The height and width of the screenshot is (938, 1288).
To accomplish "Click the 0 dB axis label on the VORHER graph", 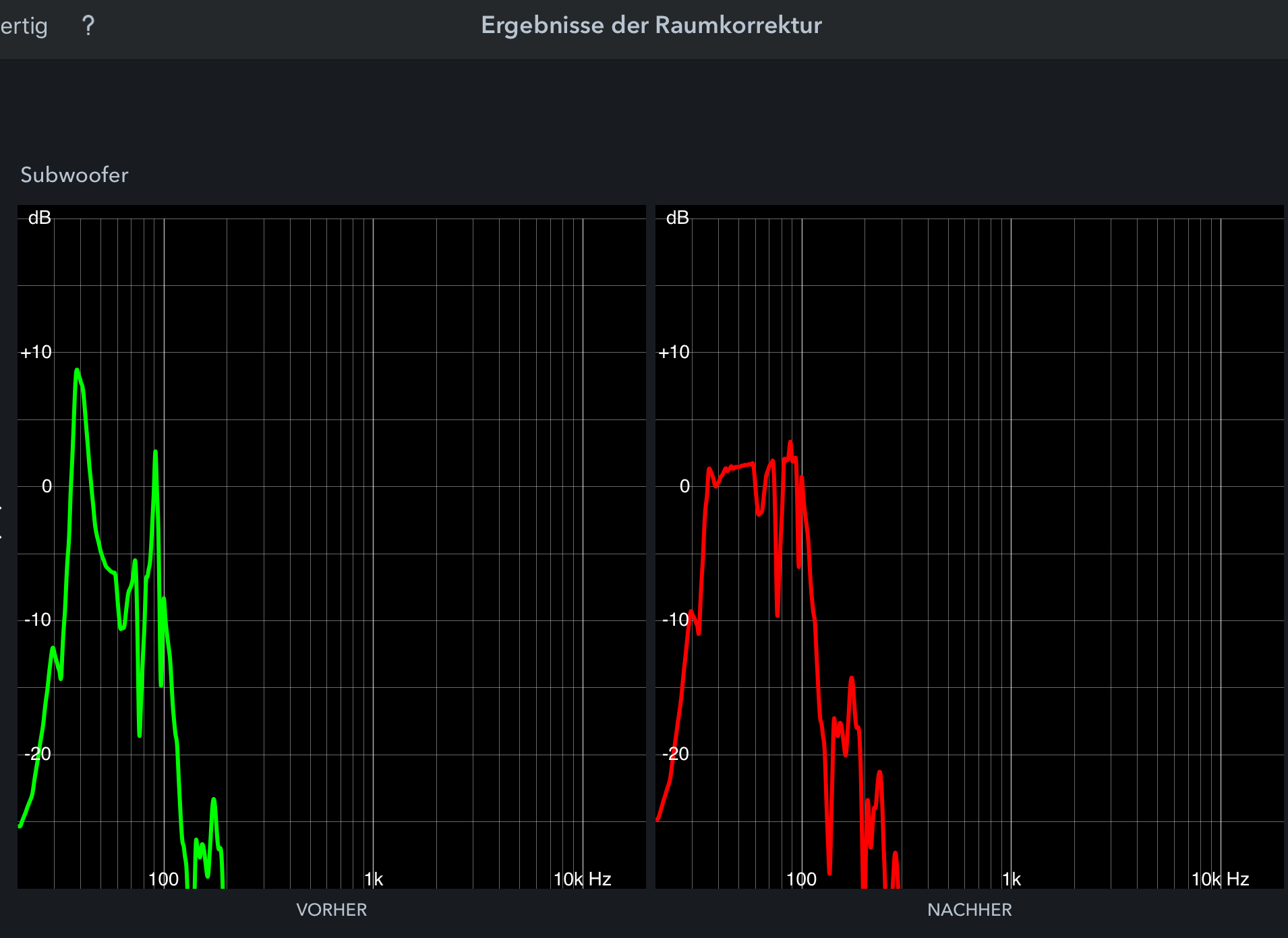I will pyautogui.click(x=47, y=486).
